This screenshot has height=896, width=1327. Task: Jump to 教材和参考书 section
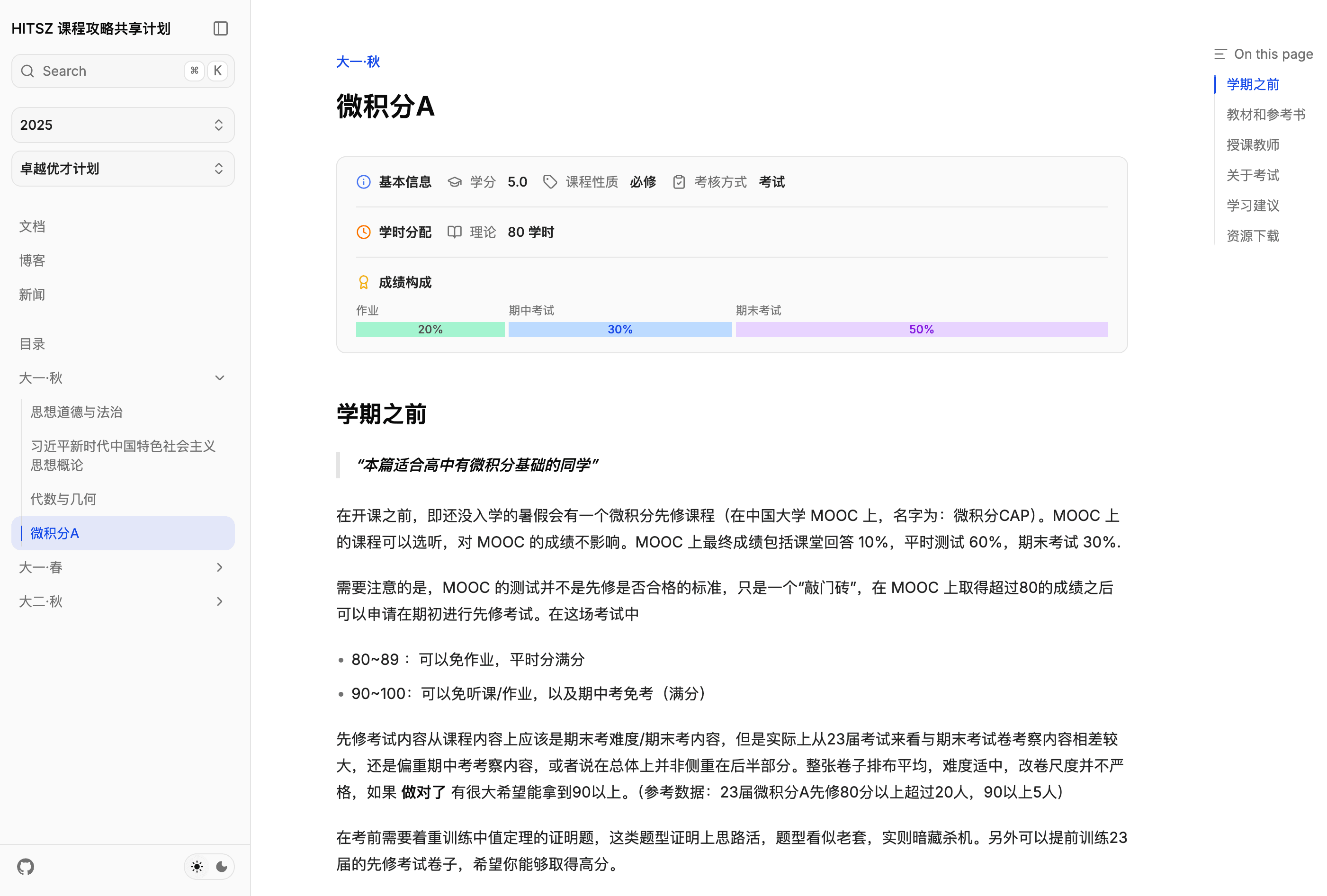(1266, 115)
